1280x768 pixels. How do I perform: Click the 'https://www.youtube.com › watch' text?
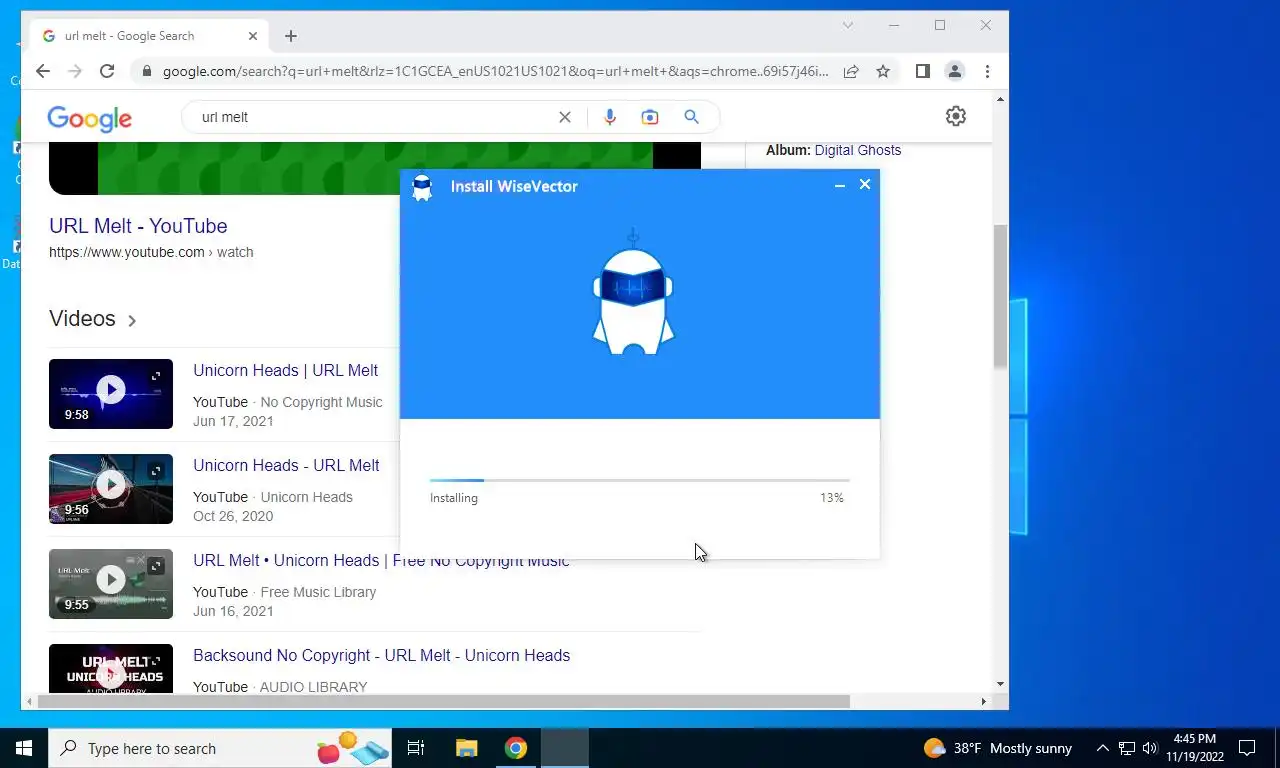(x=151, y=252)
